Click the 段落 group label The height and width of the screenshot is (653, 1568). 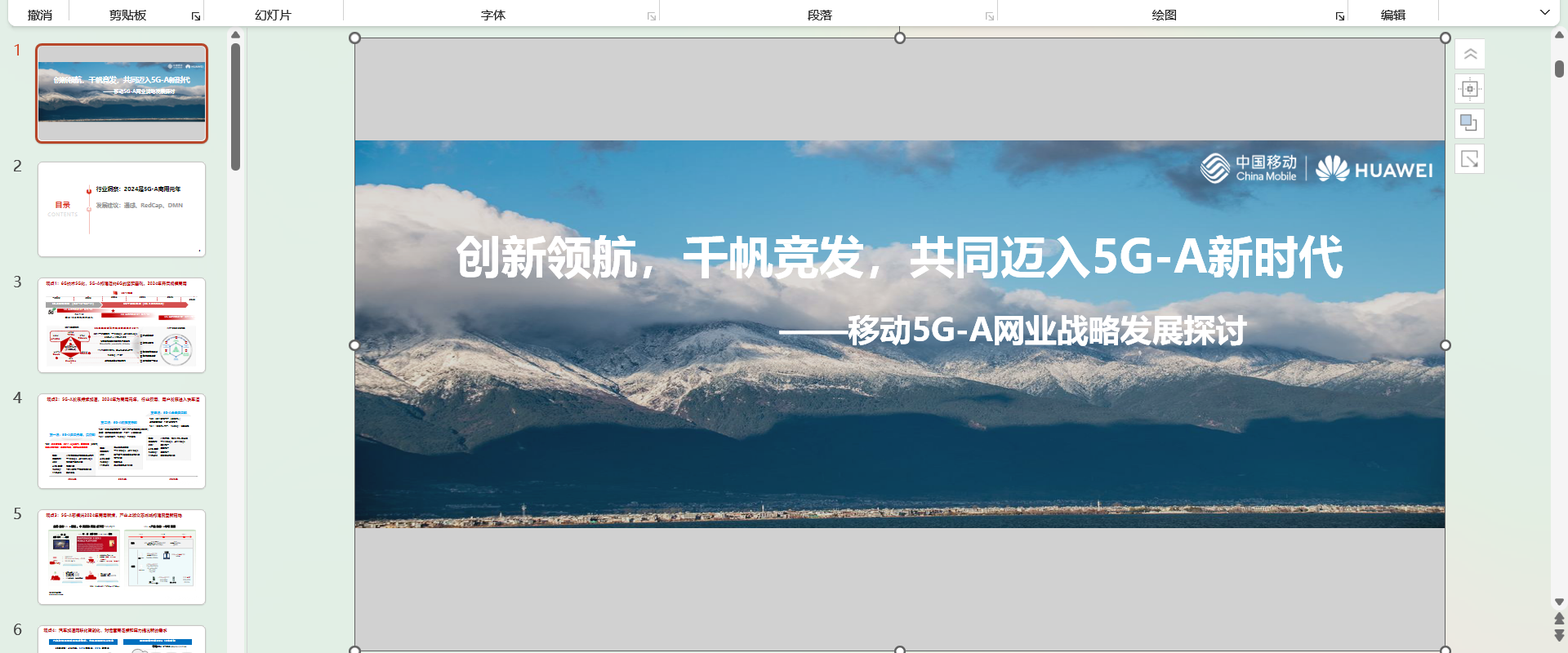pyautogui.click(x=820, y=15)
